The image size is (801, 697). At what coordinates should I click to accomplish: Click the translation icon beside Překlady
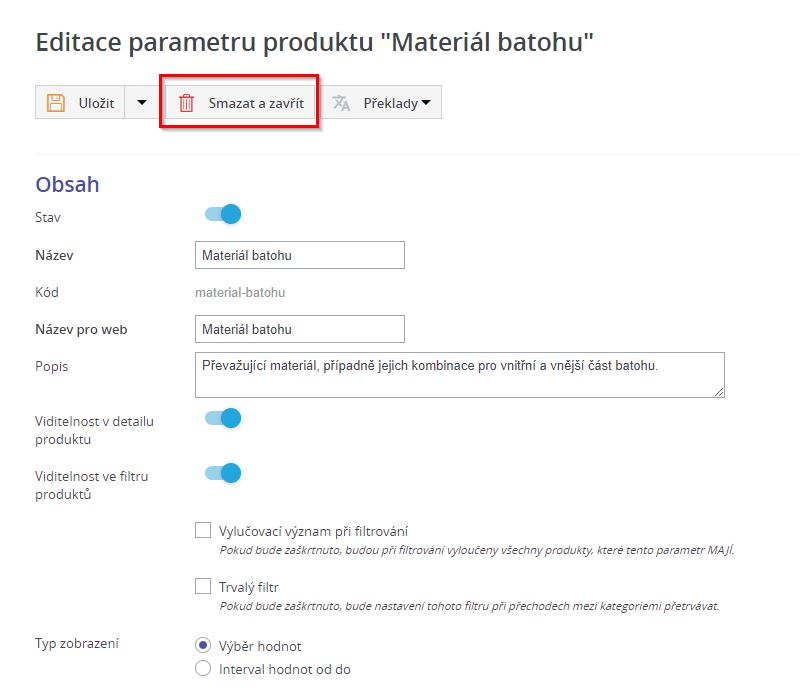(x=342, y=103)
